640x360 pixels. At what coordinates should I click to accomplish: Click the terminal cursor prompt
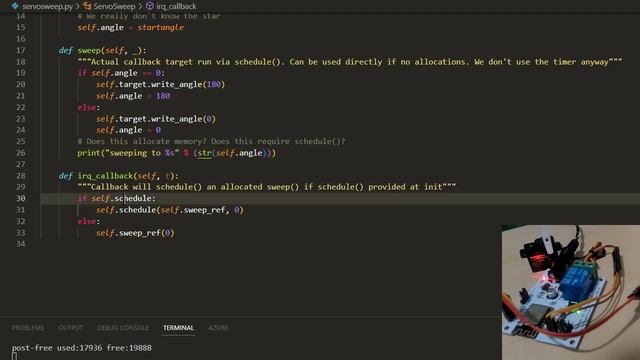pos(14,356)
